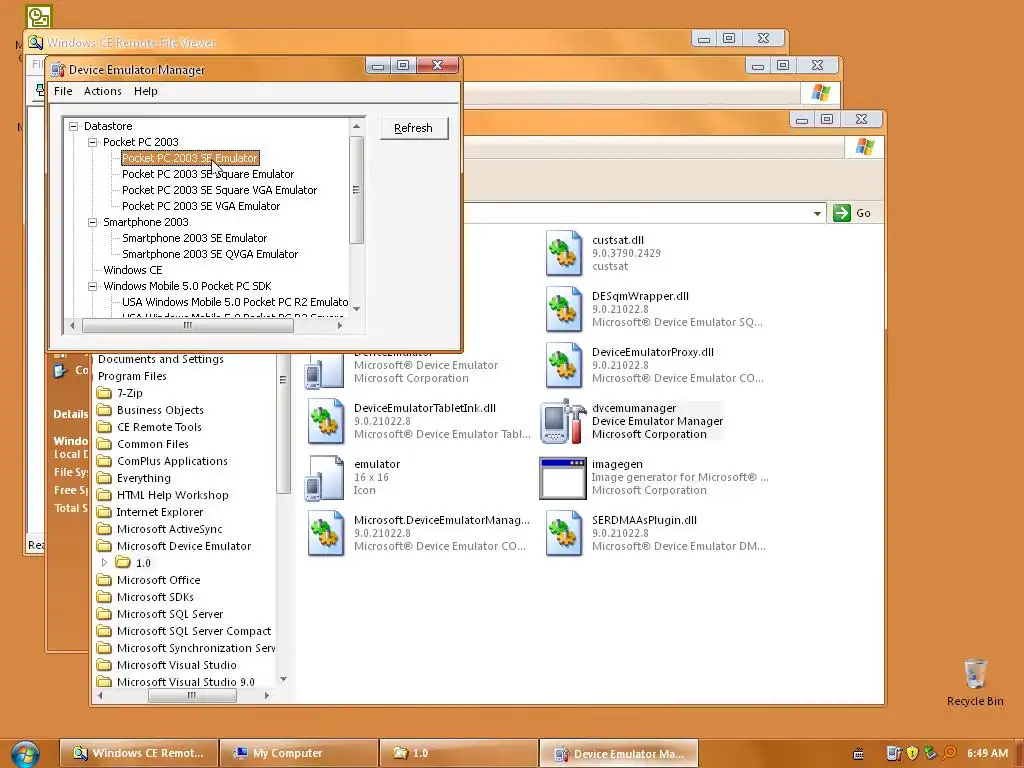Click the Microsoft.DeviceEmulatorManag... dll icon
The width and height of the screenshot is (1024, 768).
326,534
